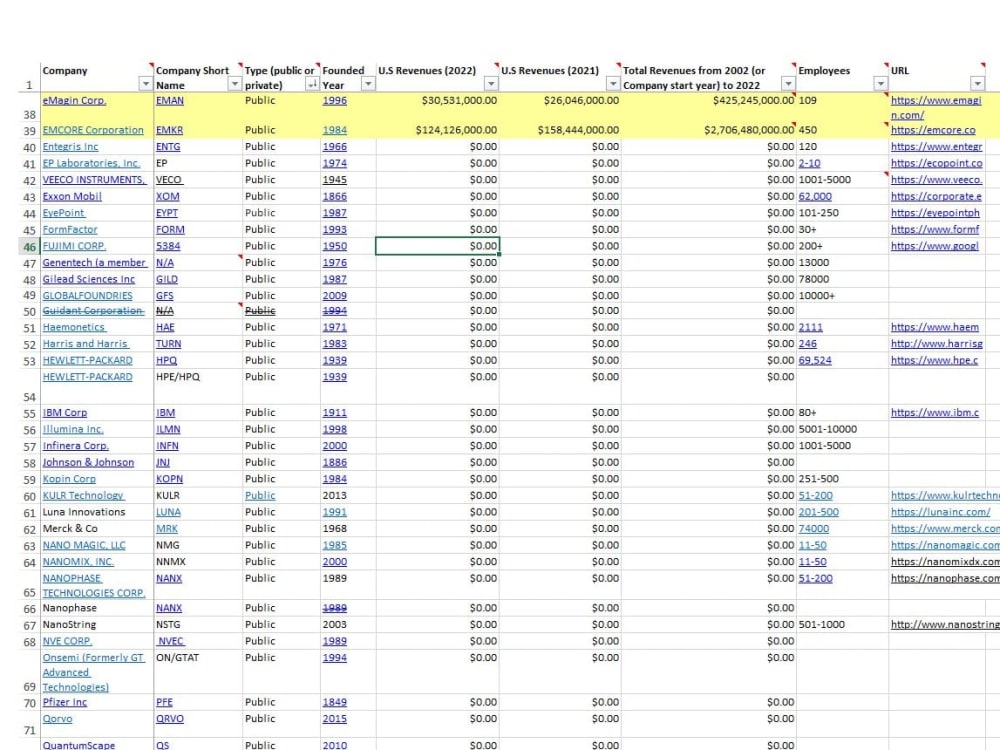Open the Employees column filter dropdown
The height and width of the screenshot is (750, 1000).
880,84
